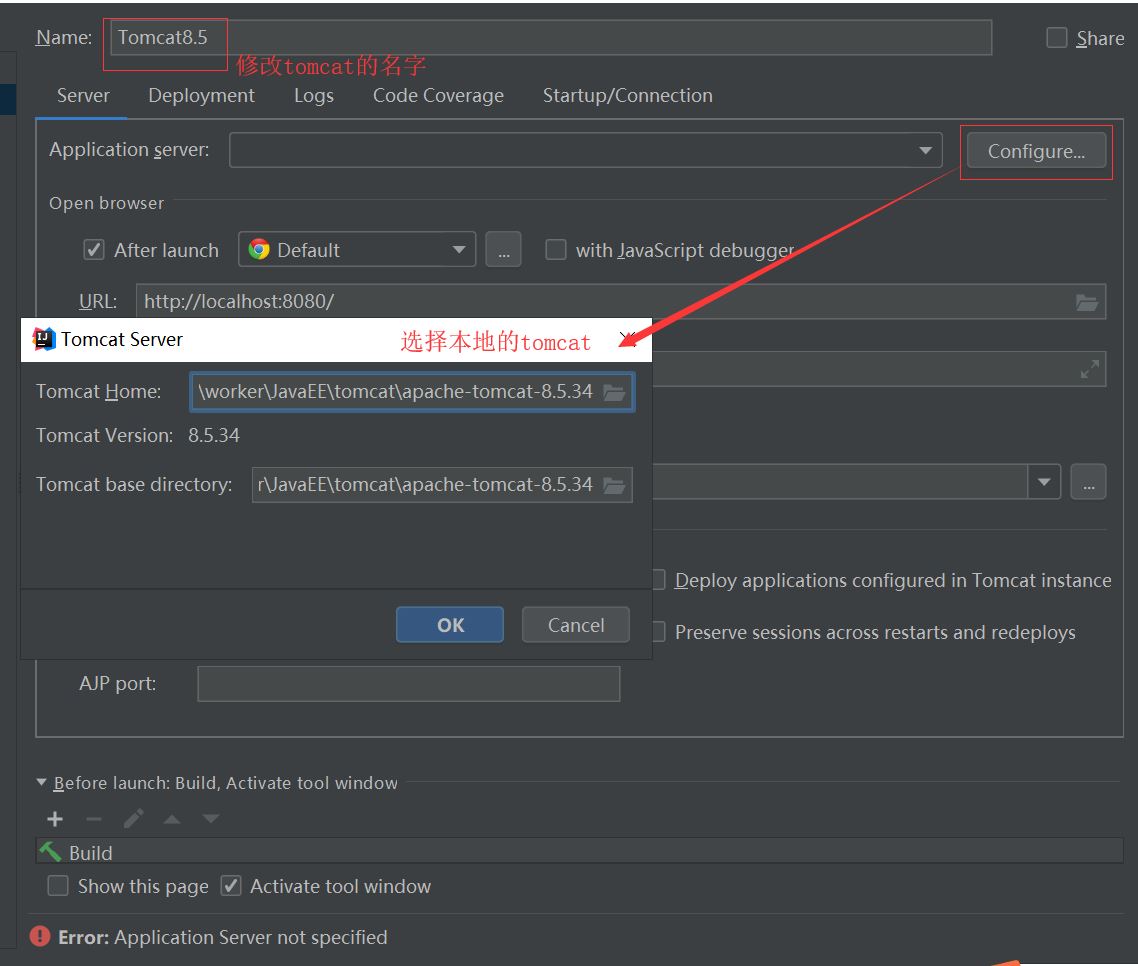Click the ellipsis button right of JRE dropdown

coord(1089,482)
